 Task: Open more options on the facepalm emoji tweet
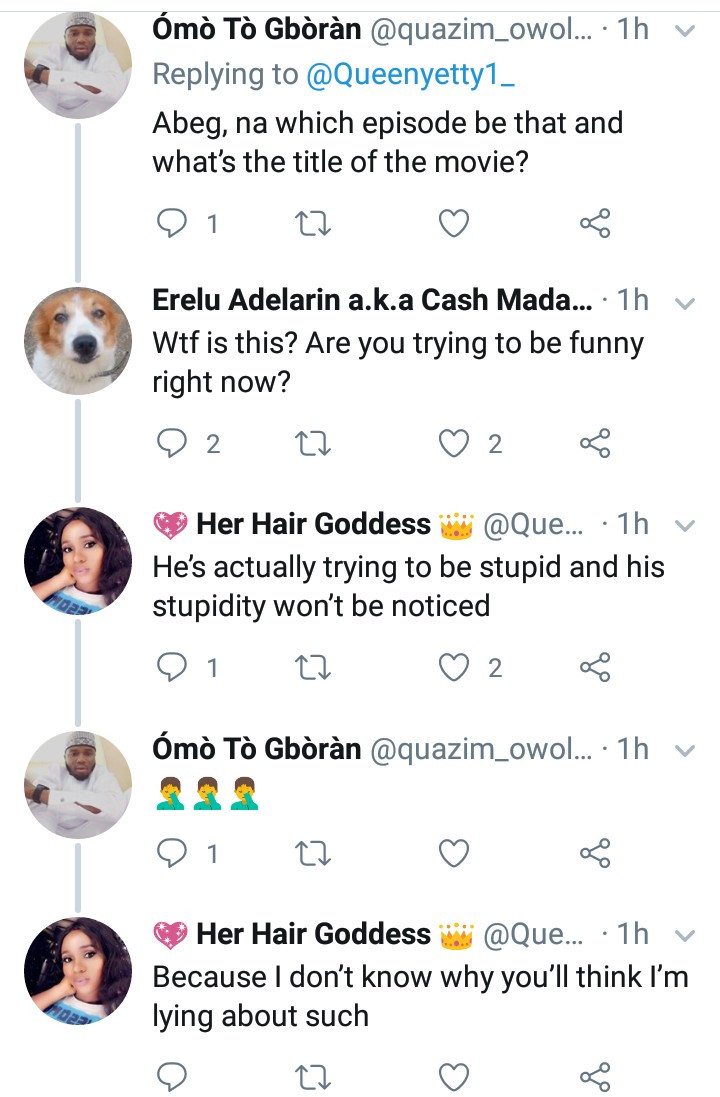[x=685, y=750]
